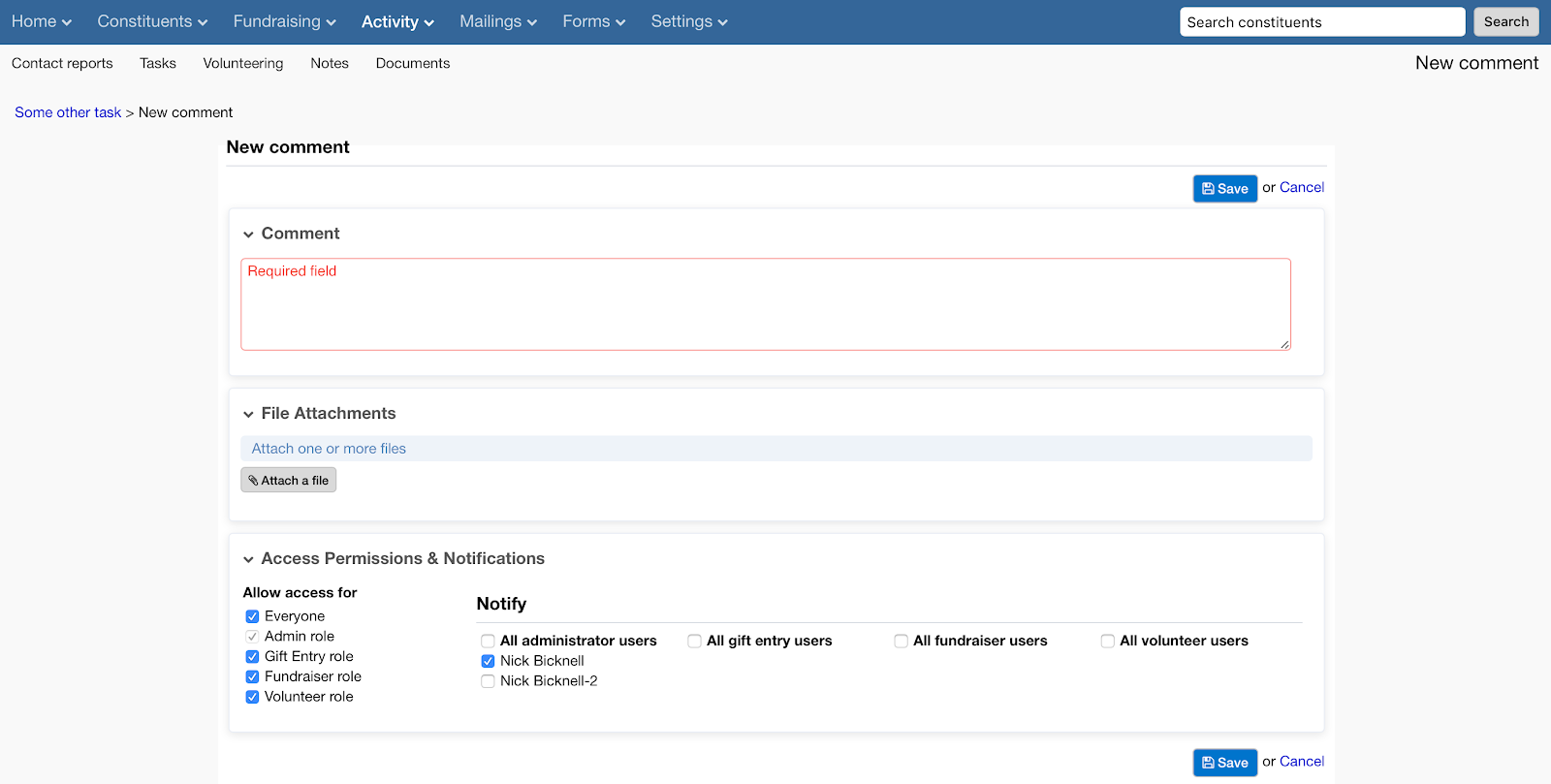1551x784 pixels.
Task: Go to Volunteering tab
Action: pos(243,63)
